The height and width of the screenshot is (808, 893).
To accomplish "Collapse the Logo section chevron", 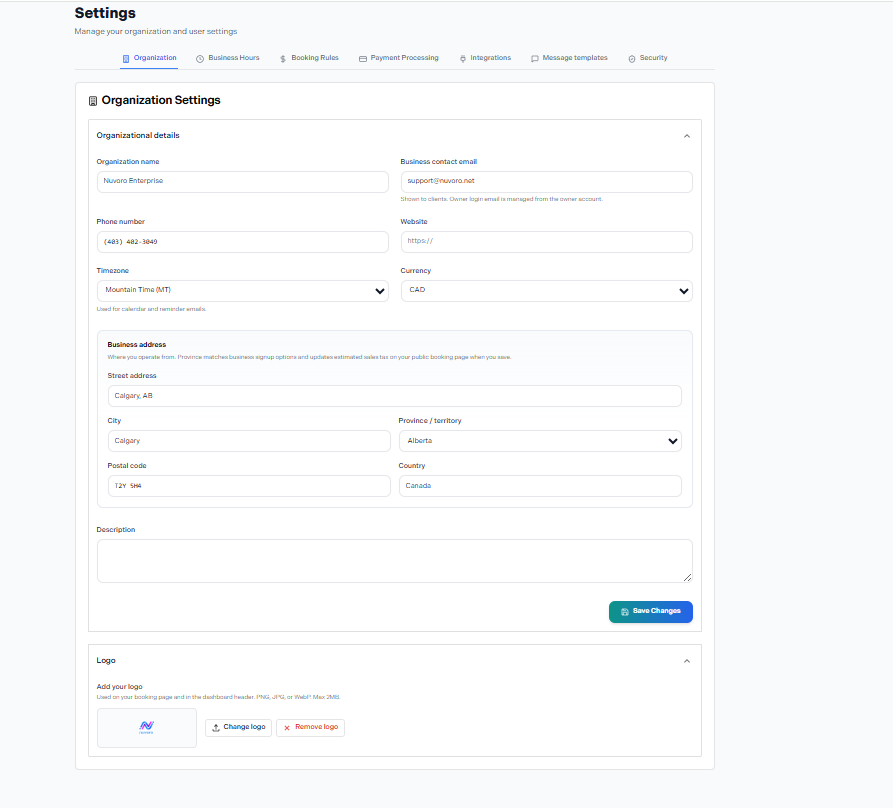I will 687,661.
